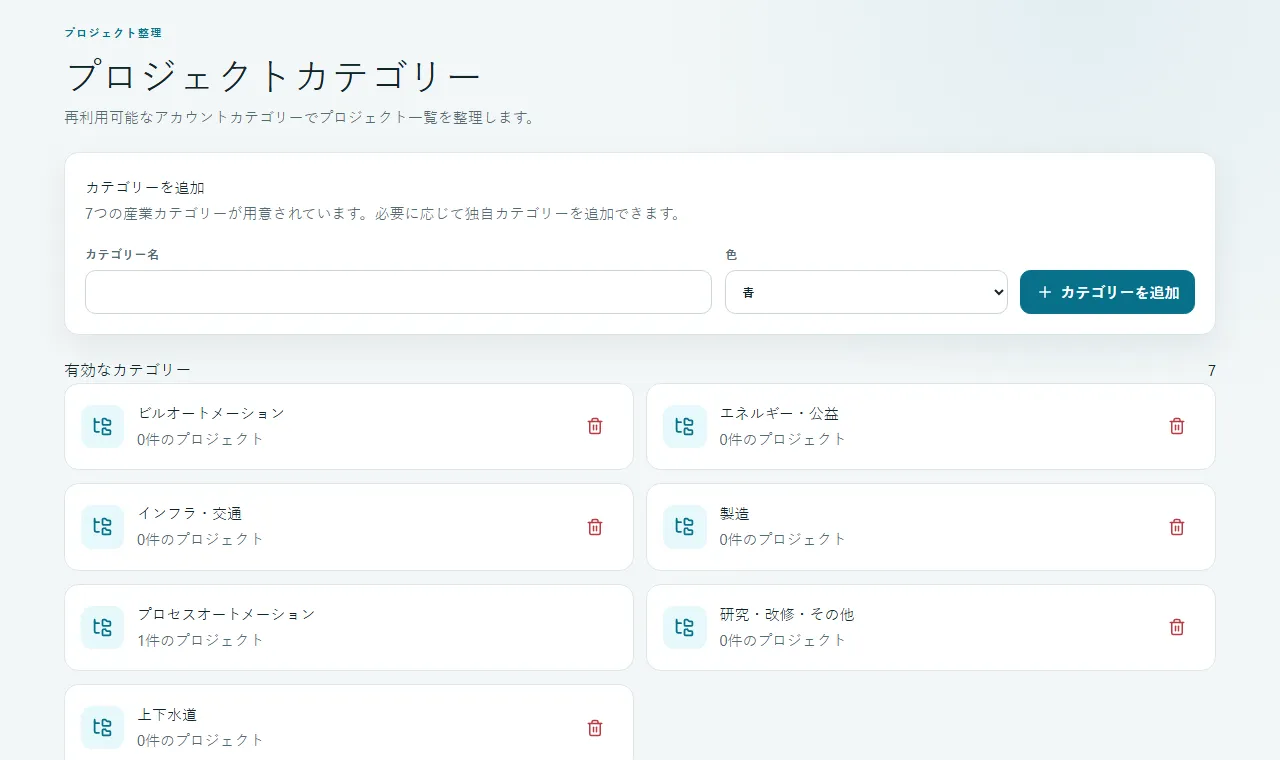Select the インフラ・交通 category name
This screenshot has width=1280, height=760.
pos(190,514)
